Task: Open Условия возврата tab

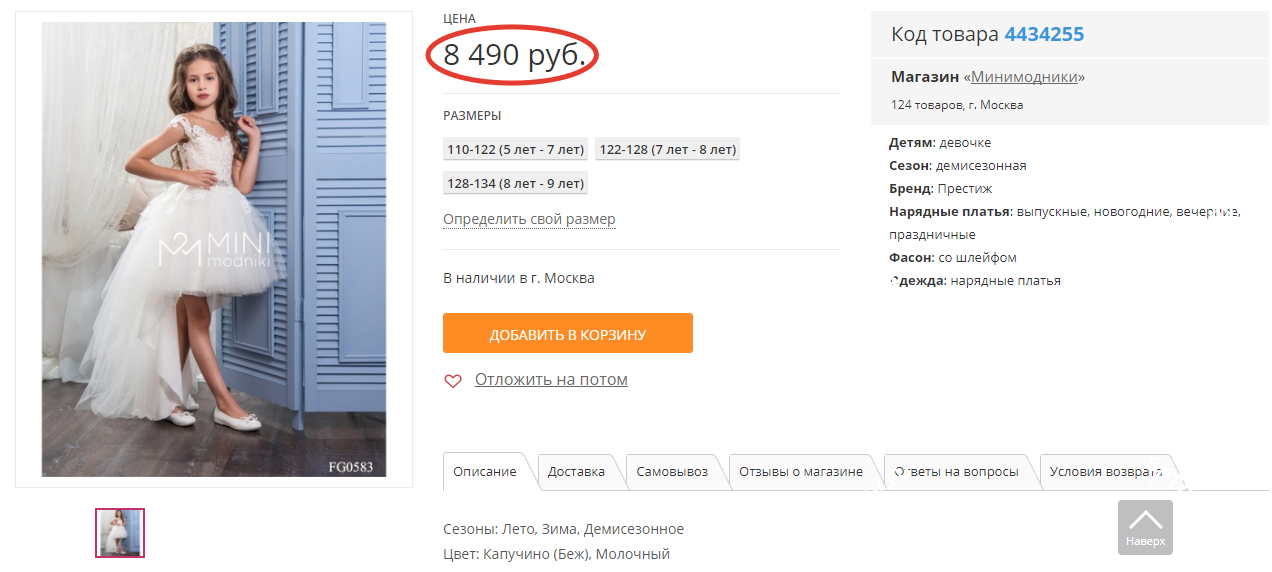Action: pos(1106,472)
